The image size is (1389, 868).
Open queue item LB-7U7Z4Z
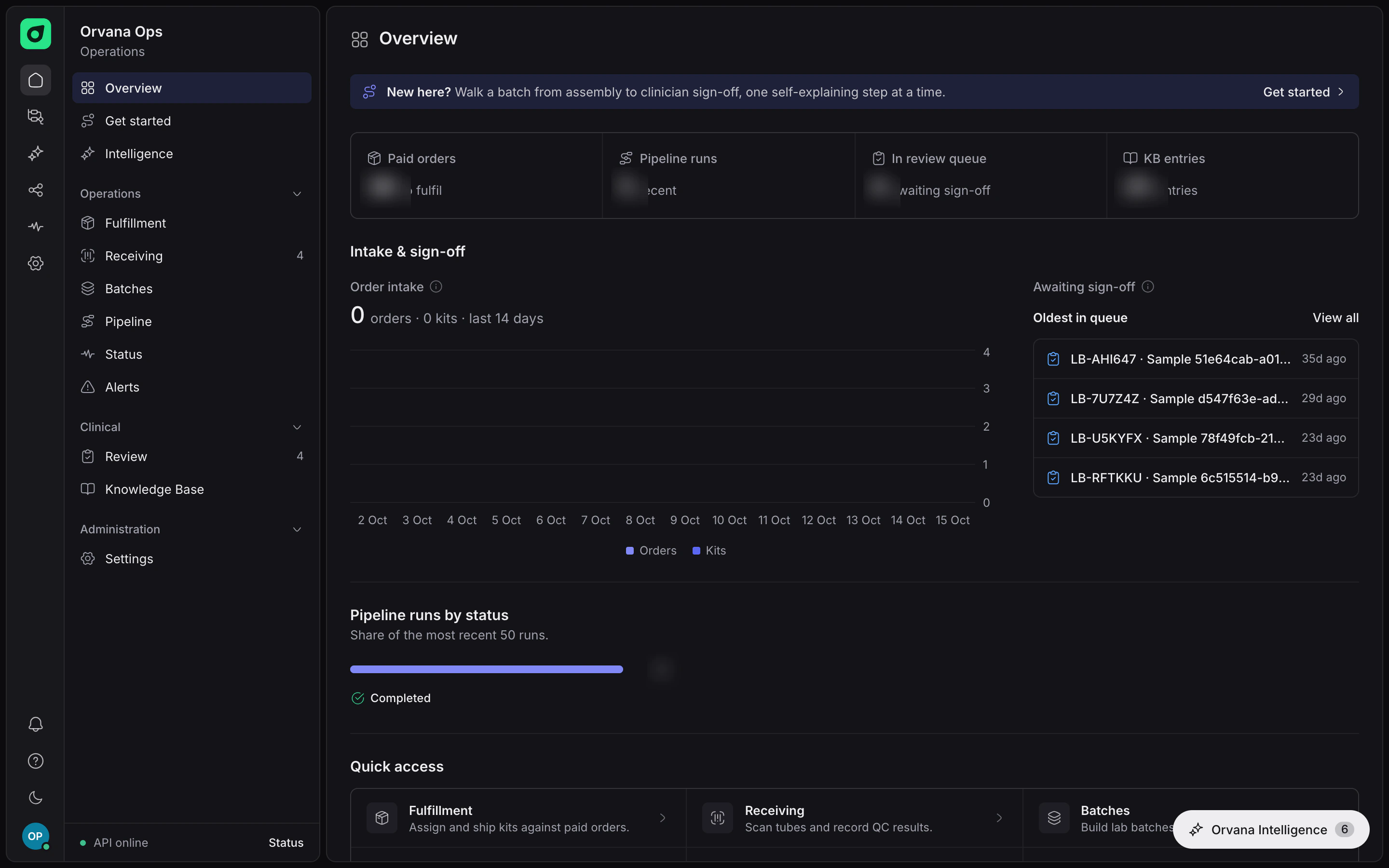[1196, 398]
